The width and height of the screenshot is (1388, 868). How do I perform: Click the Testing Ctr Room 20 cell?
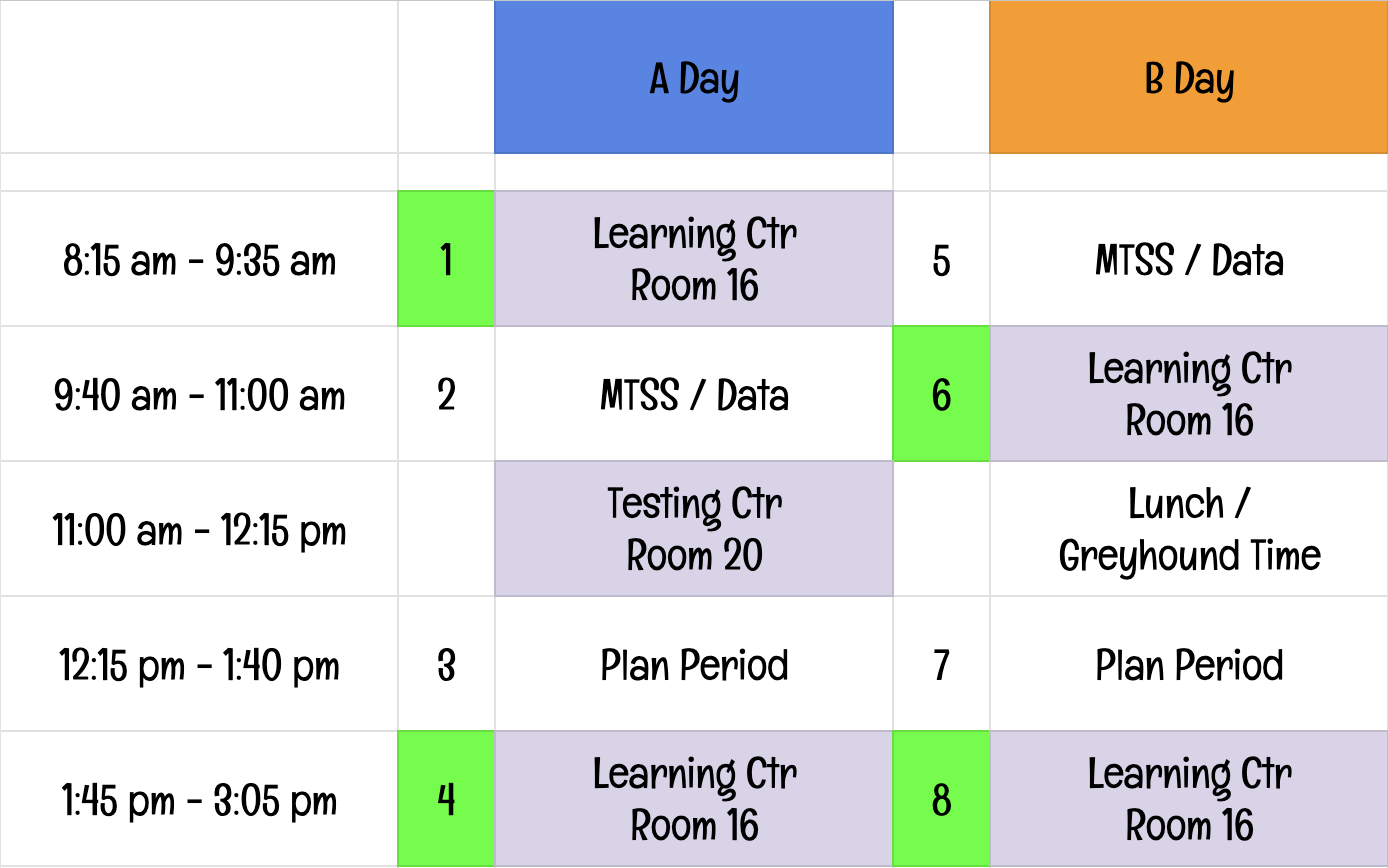click(693, 529)
